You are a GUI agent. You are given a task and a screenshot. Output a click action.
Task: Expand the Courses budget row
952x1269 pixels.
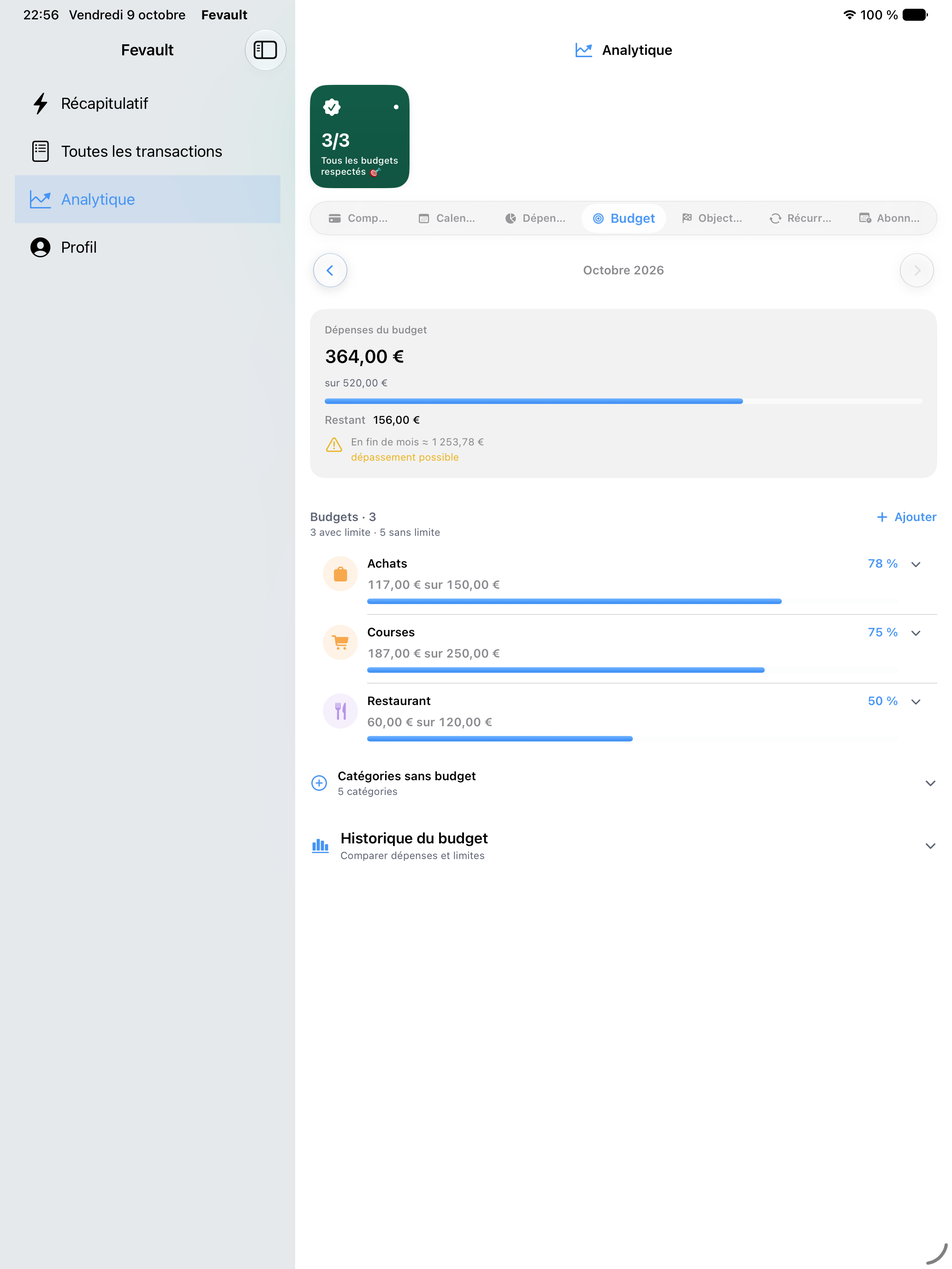(x=916, y=633)
